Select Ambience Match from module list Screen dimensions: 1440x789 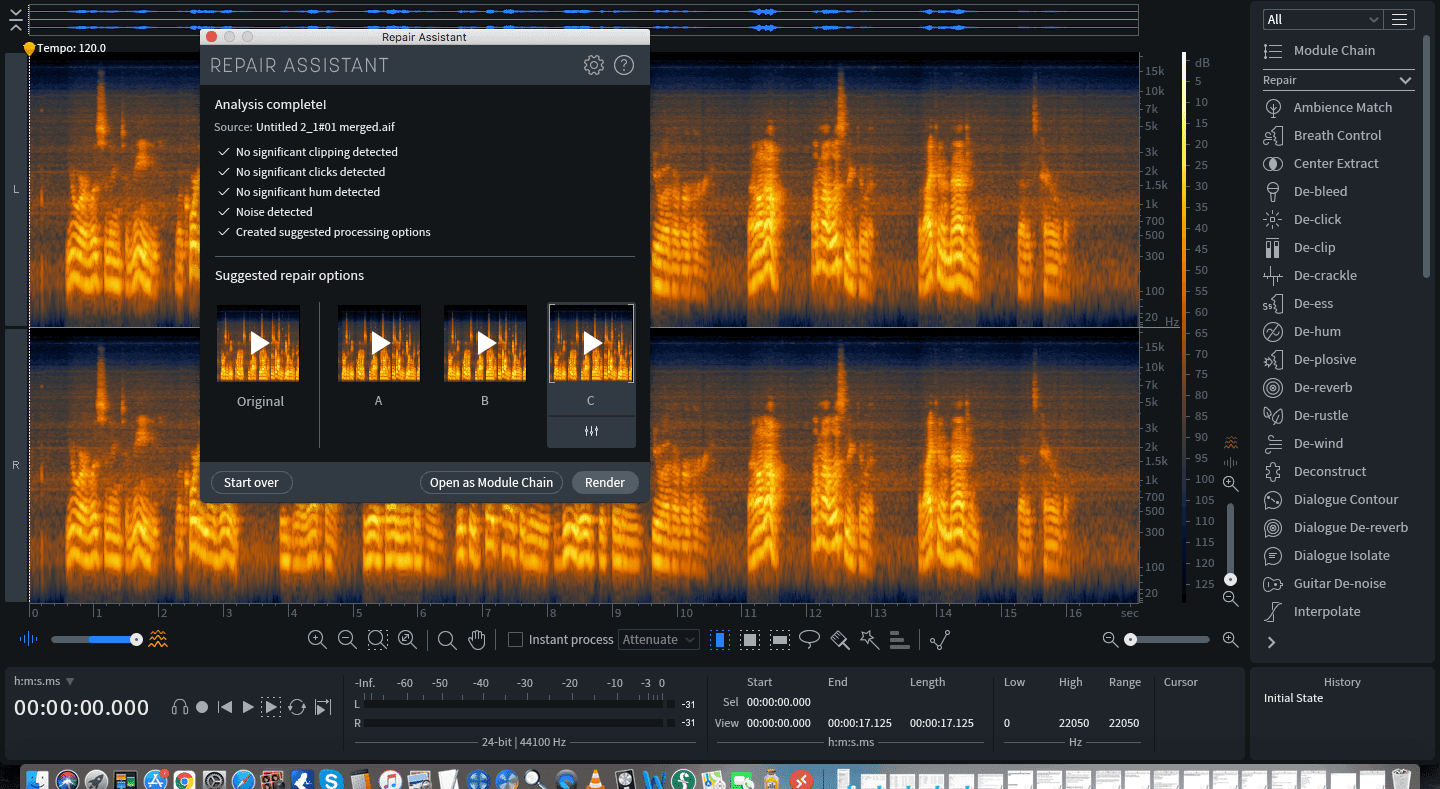(1329, 107)
